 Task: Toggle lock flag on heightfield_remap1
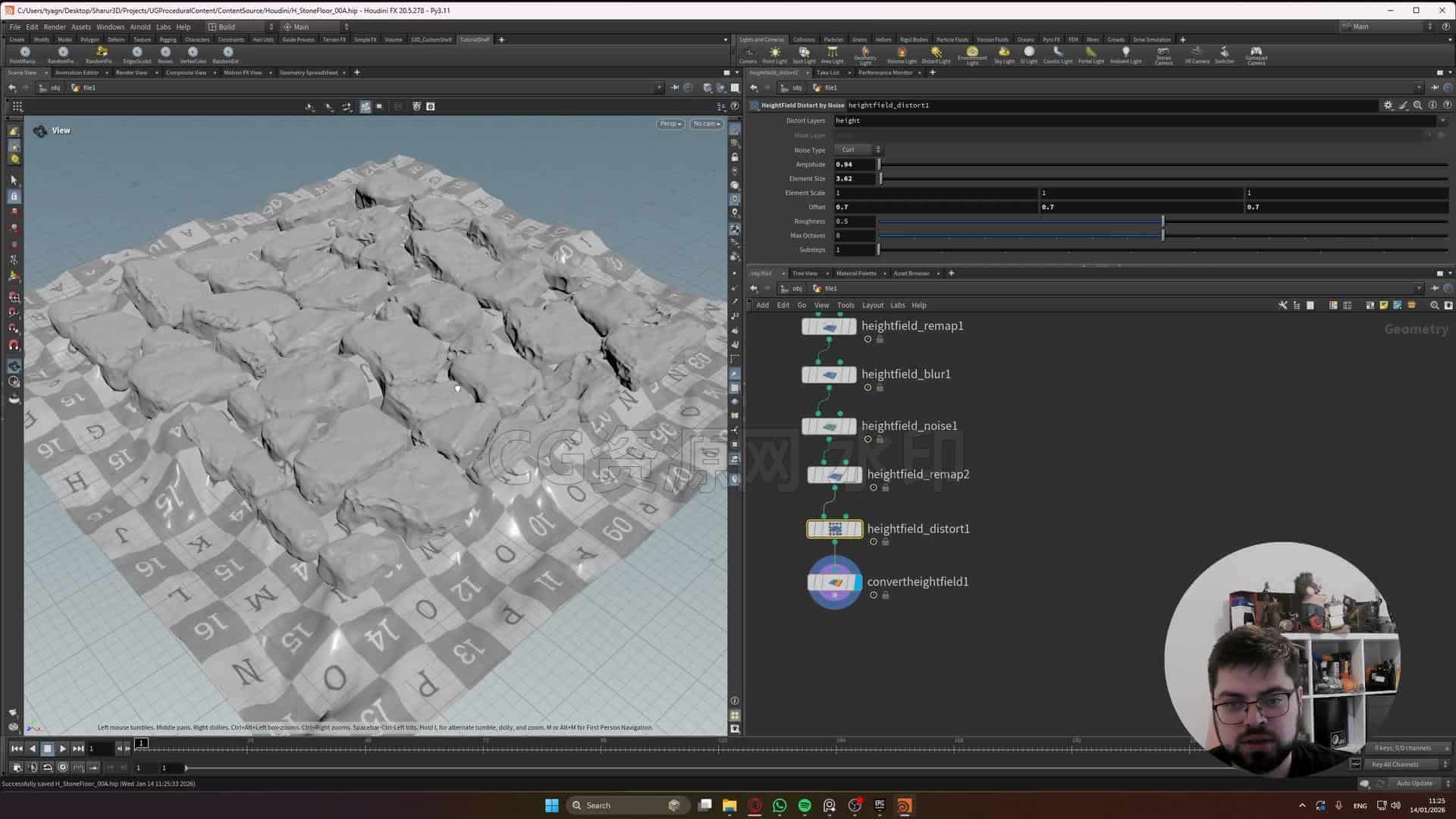click(880, 340)
